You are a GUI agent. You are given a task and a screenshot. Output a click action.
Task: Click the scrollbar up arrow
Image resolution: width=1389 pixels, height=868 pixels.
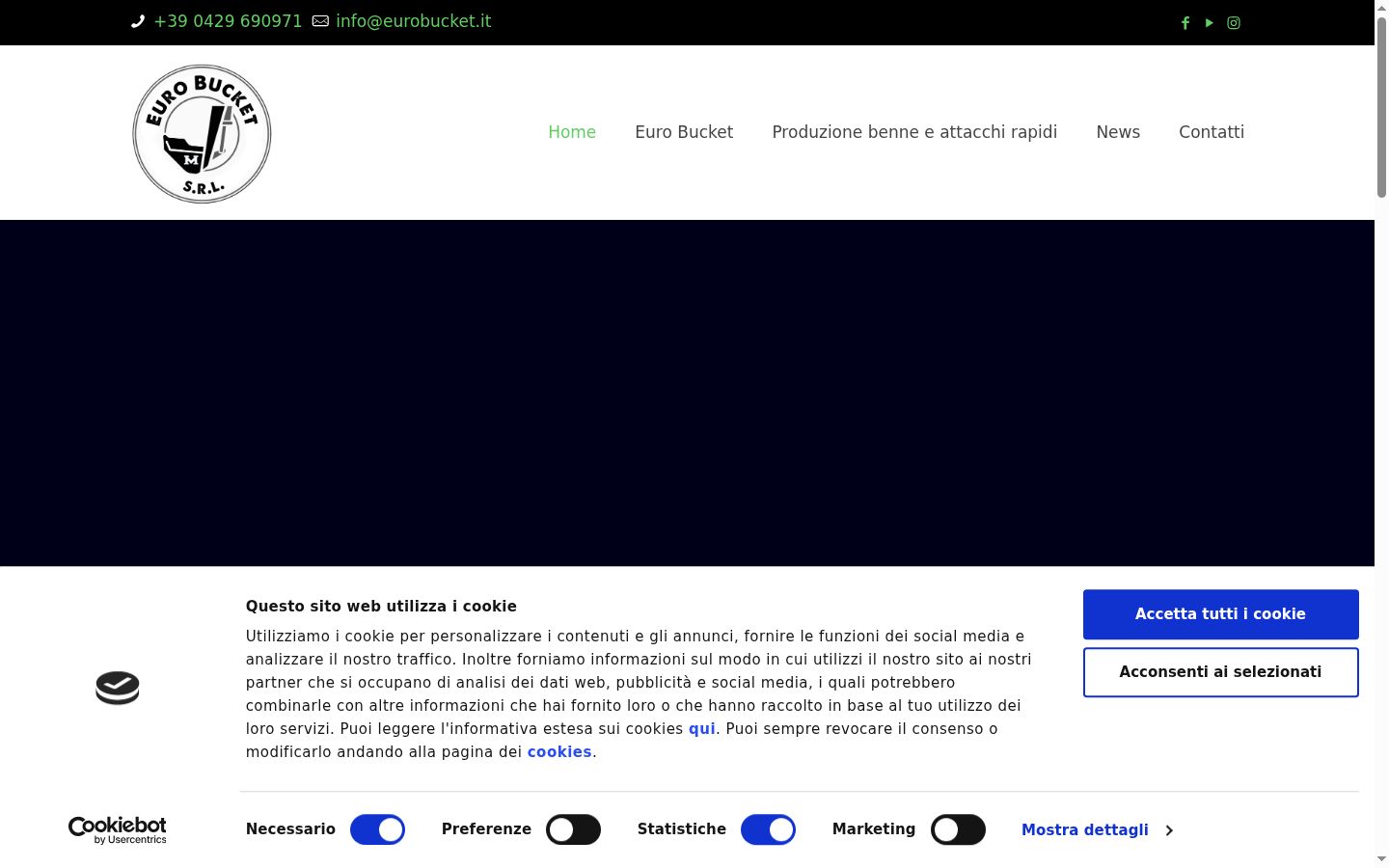1381,7
